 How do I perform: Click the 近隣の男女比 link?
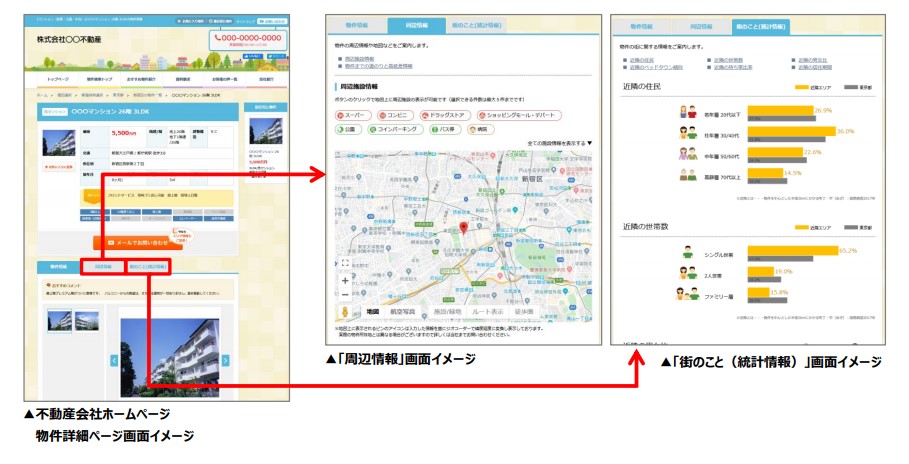tap(813, 60)
